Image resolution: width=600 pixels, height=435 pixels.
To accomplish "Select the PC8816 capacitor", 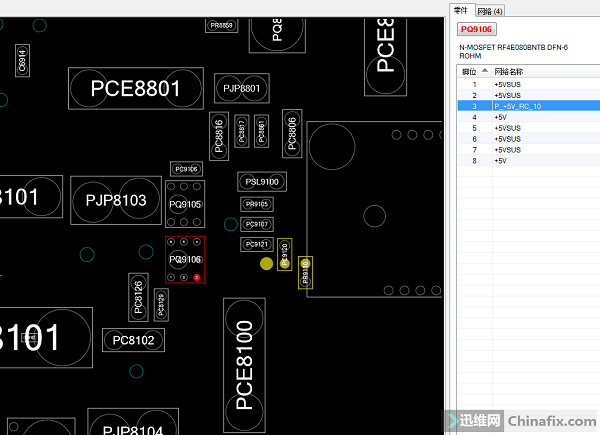I will point(219,134).
